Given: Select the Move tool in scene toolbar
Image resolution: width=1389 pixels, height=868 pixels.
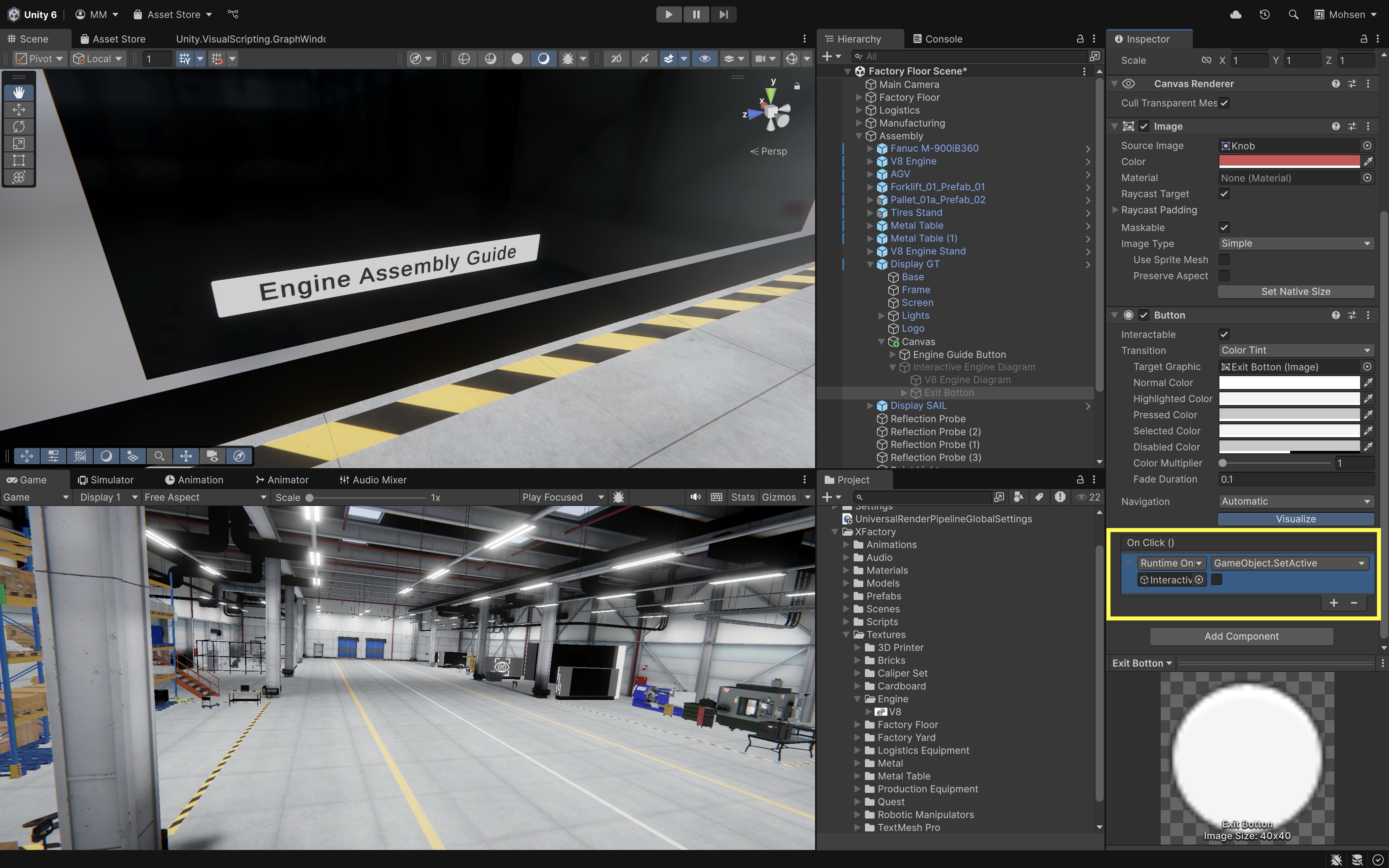Looking at the screenshot, I should [19, 110].
